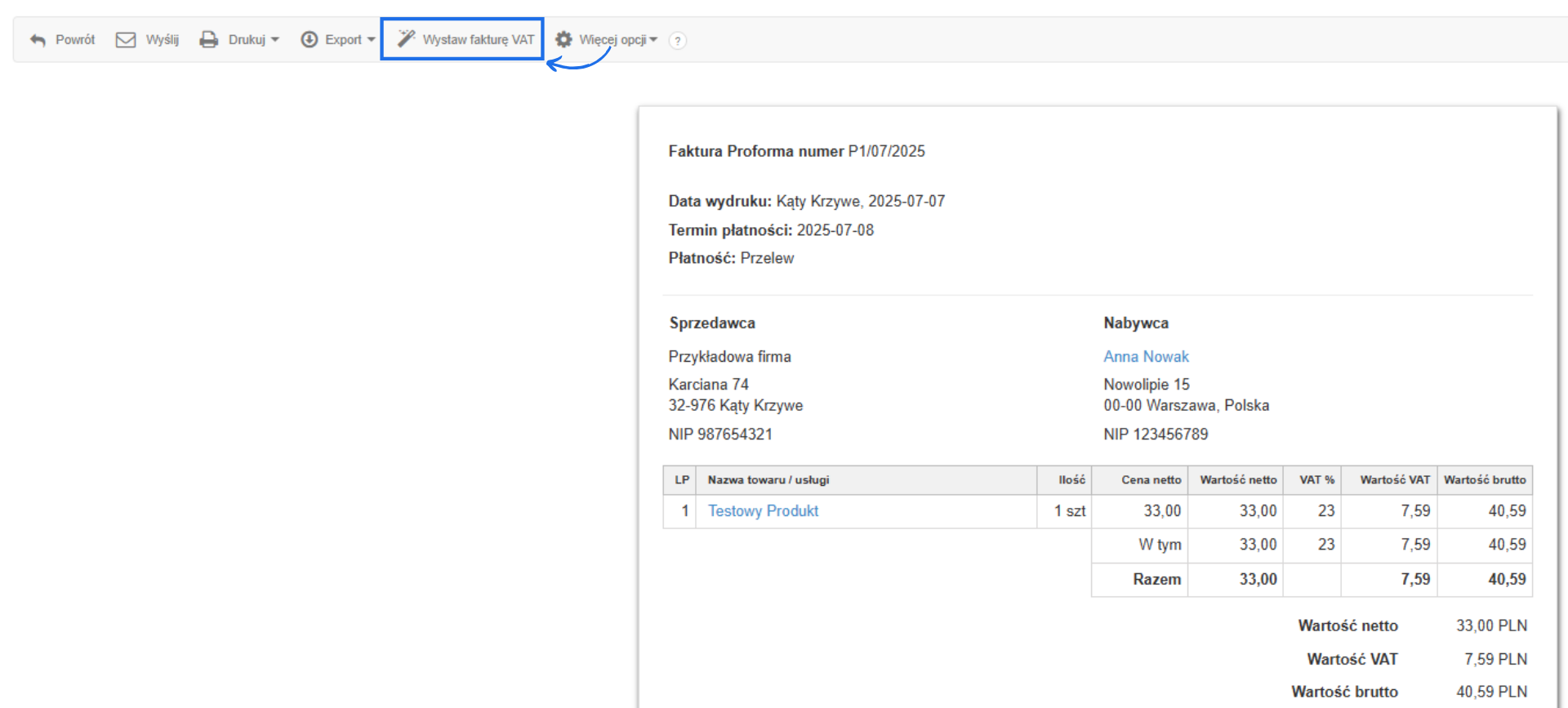The width and height of the screenshot is (1568, 708).
Task: Expand the Drukuj dropdown arrow
Action: point(275,40)
